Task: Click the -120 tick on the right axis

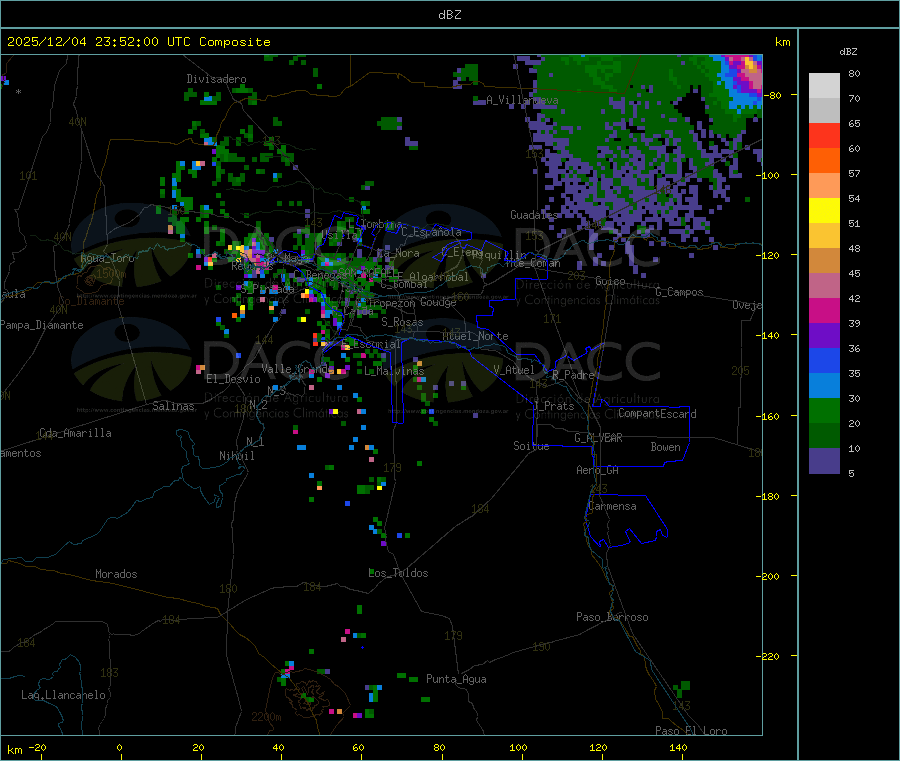Action: coord(771,255)
